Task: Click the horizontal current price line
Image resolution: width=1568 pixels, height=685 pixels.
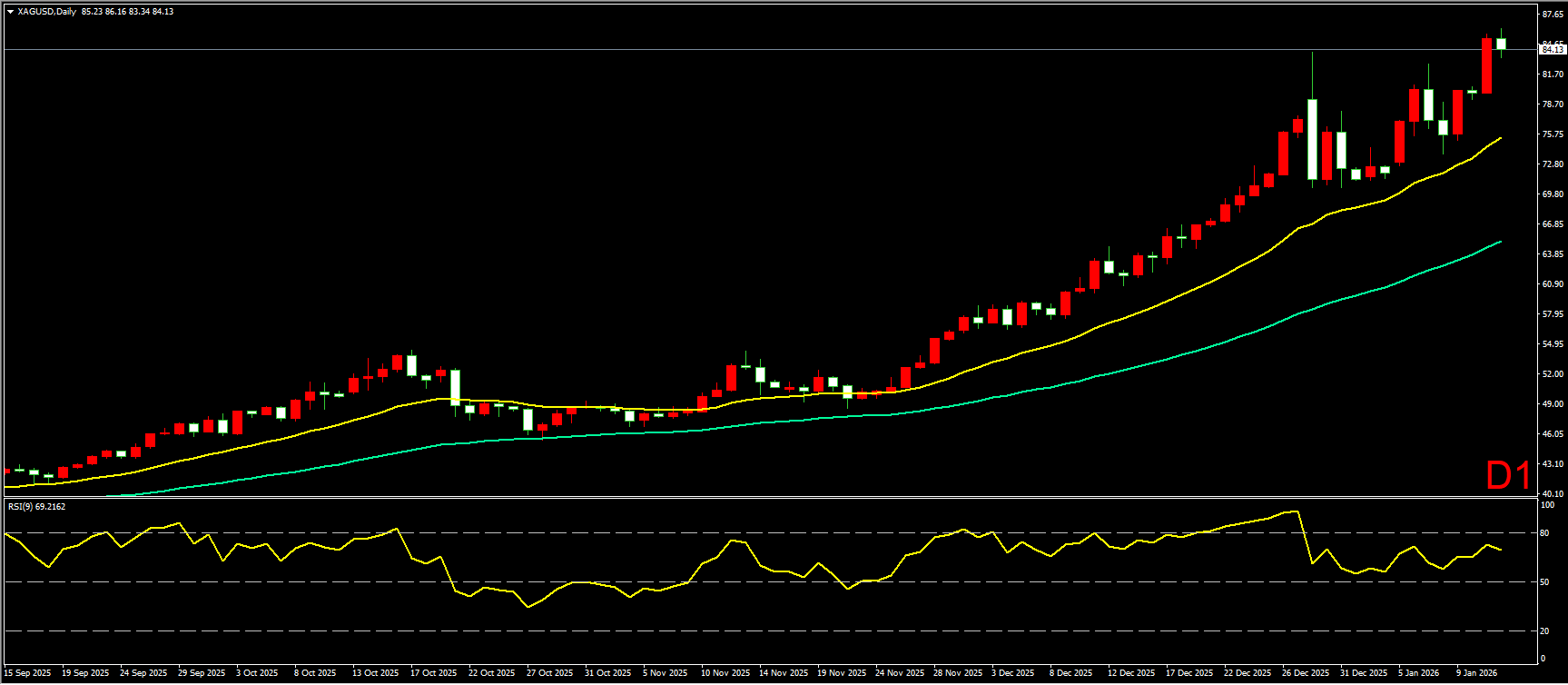Action: pyautogui.click(x=726, y=49)
